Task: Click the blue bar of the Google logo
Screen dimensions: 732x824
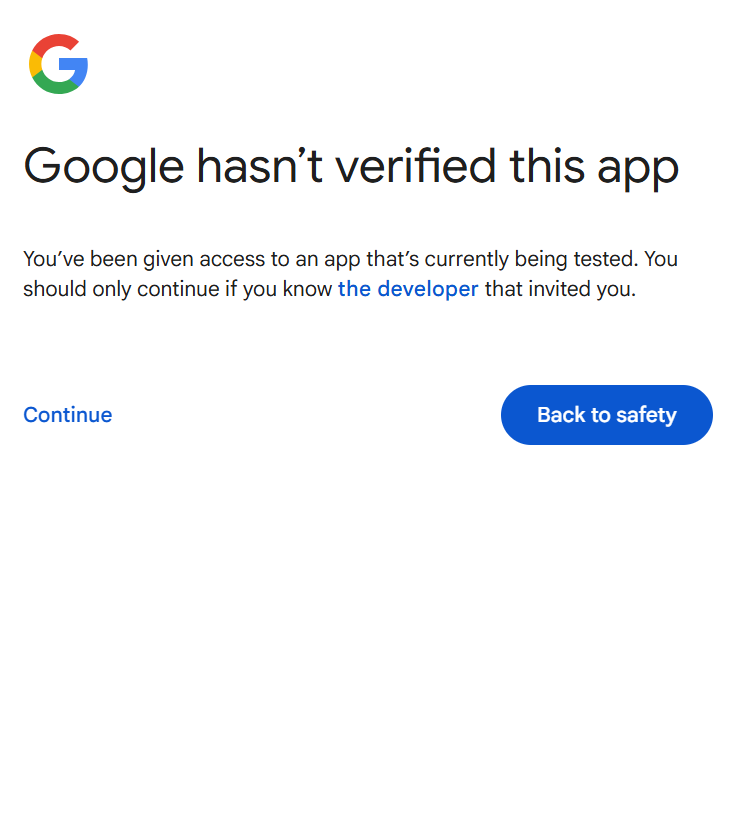Action: (75, 65)
